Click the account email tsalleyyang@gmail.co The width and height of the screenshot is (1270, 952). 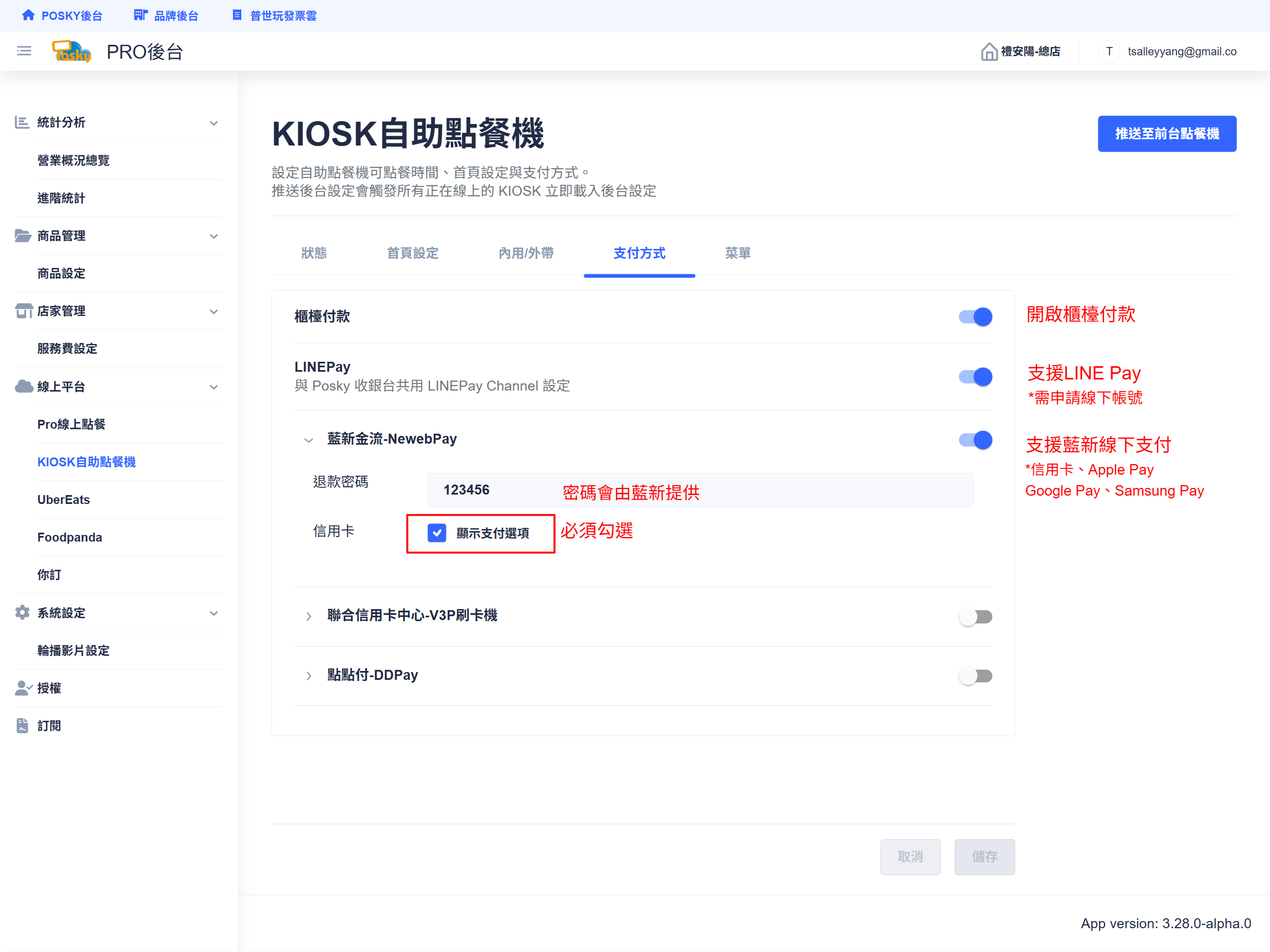(x=1181, y=51)
